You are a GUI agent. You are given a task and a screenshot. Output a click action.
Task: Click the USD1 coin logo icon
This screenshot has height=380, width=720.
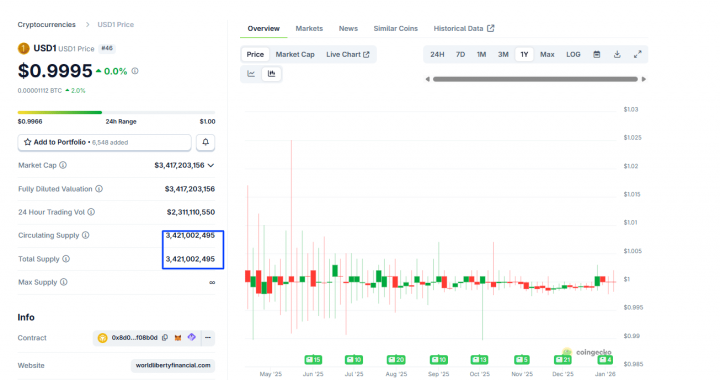[23, 48]
